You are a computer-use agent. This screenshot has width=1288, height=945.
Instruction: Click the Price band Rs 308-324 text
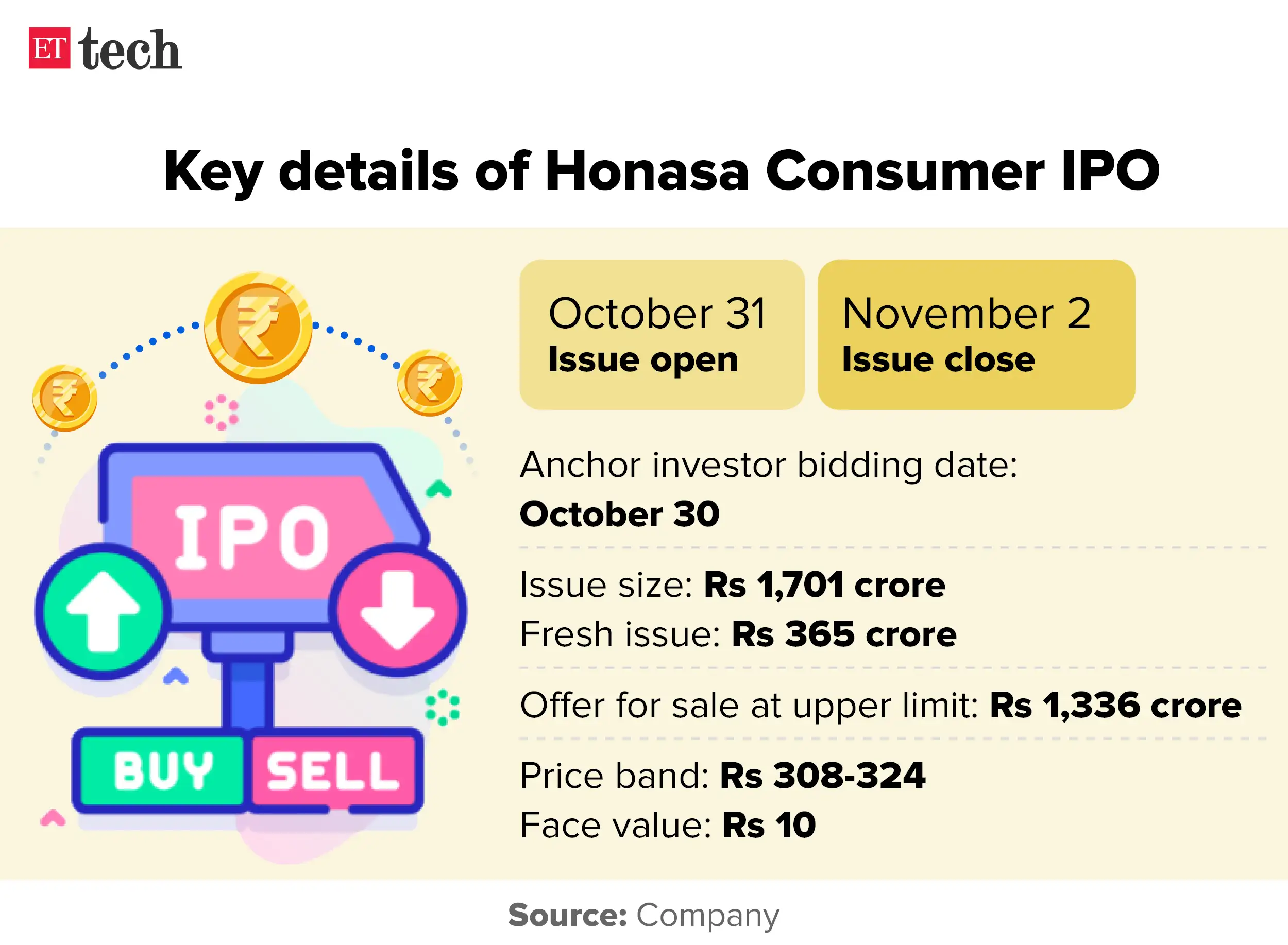[x=722, y=776]
